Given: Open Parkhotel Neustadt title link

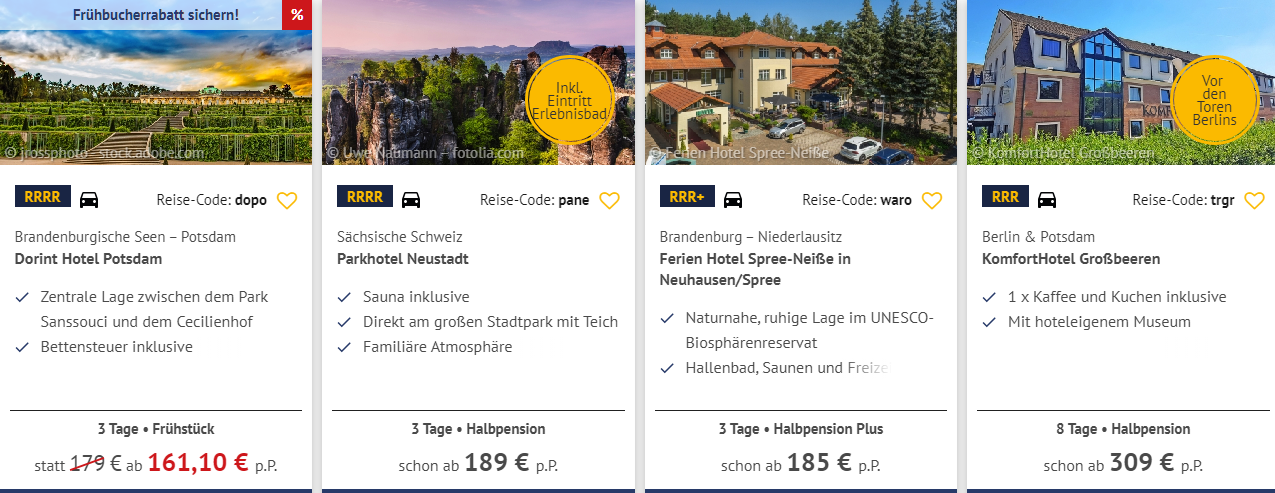Looking at the screenshot, I should (402, 259).
